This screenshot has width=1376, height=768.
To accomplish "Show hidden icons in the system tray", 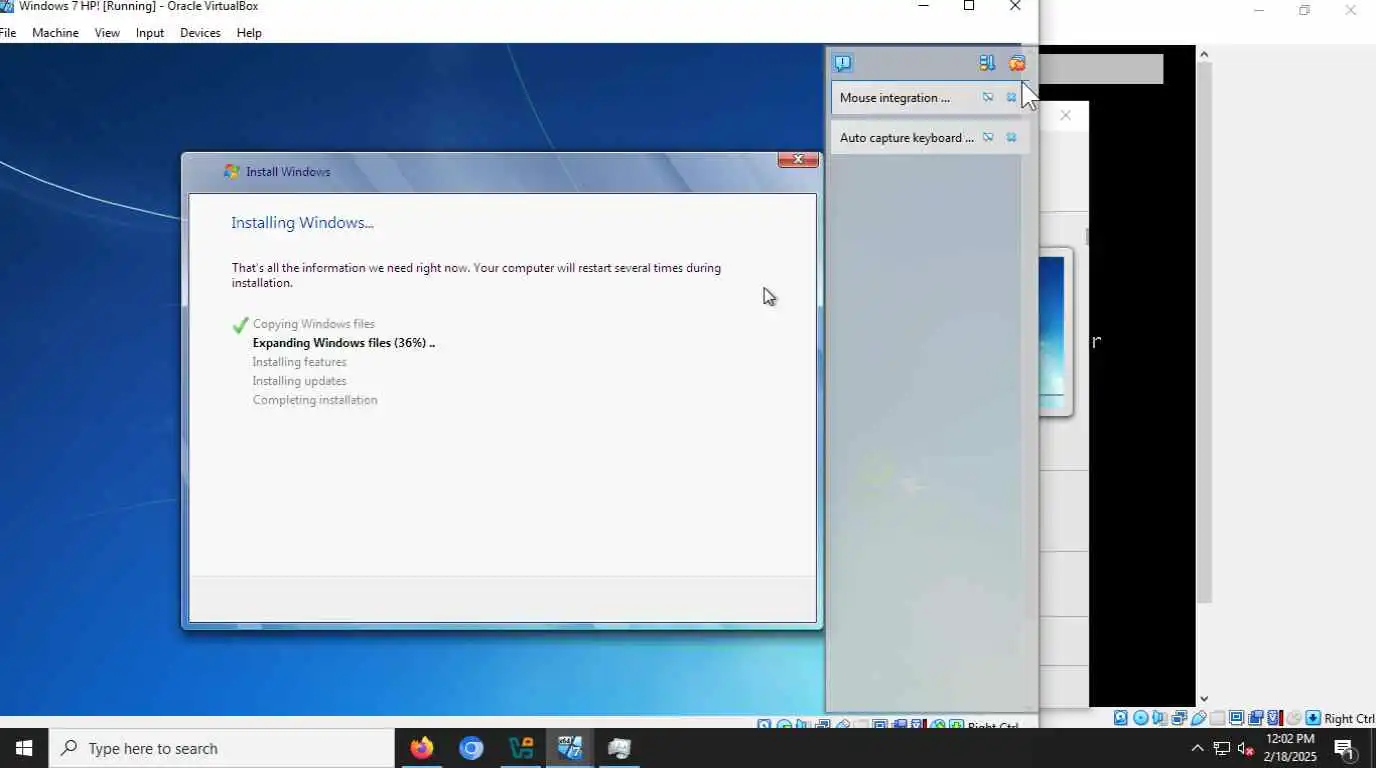I will click(1197, 748).
